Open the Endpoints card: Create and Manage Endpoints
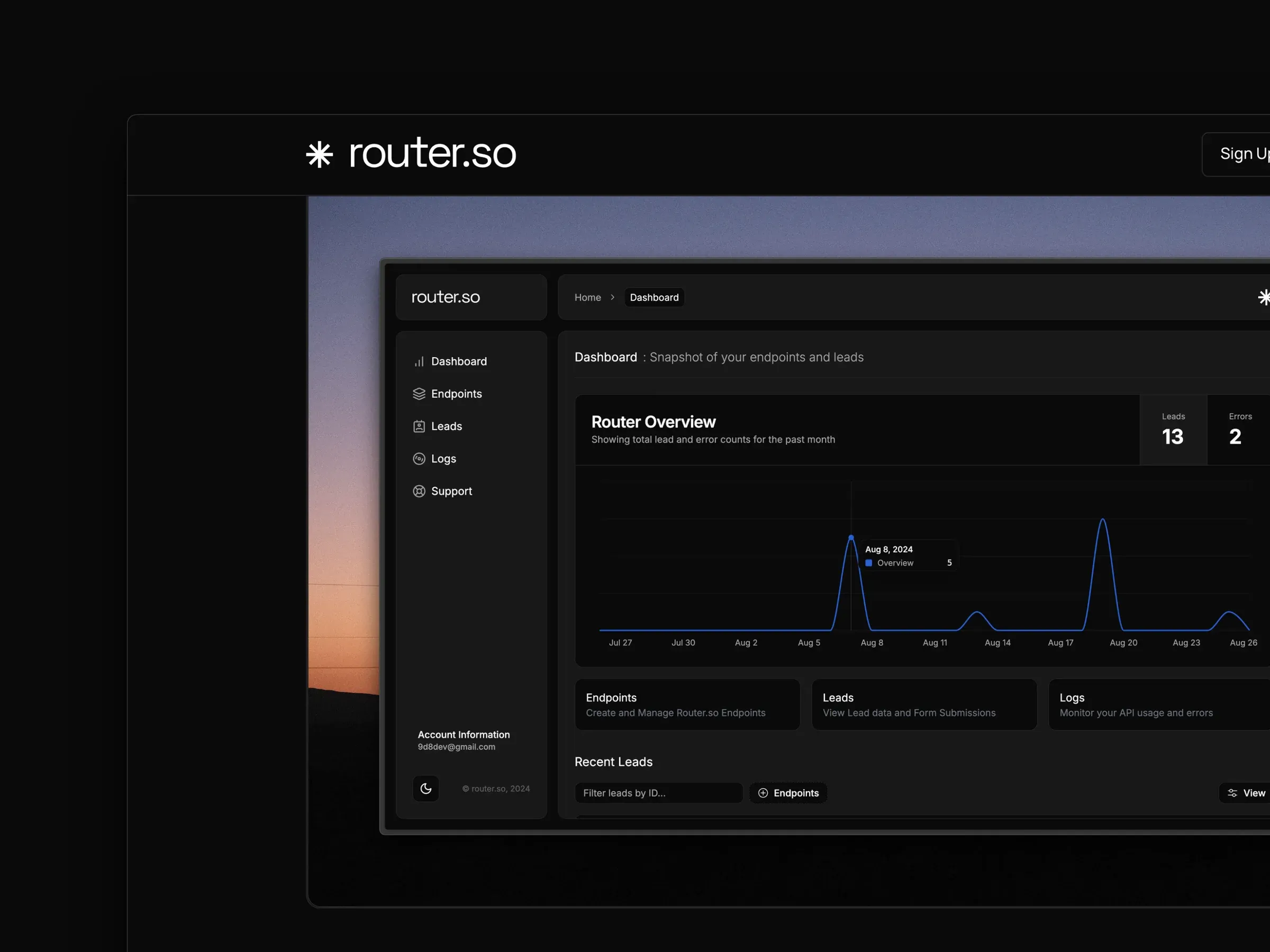1270x952 pixels. [687, 704]
